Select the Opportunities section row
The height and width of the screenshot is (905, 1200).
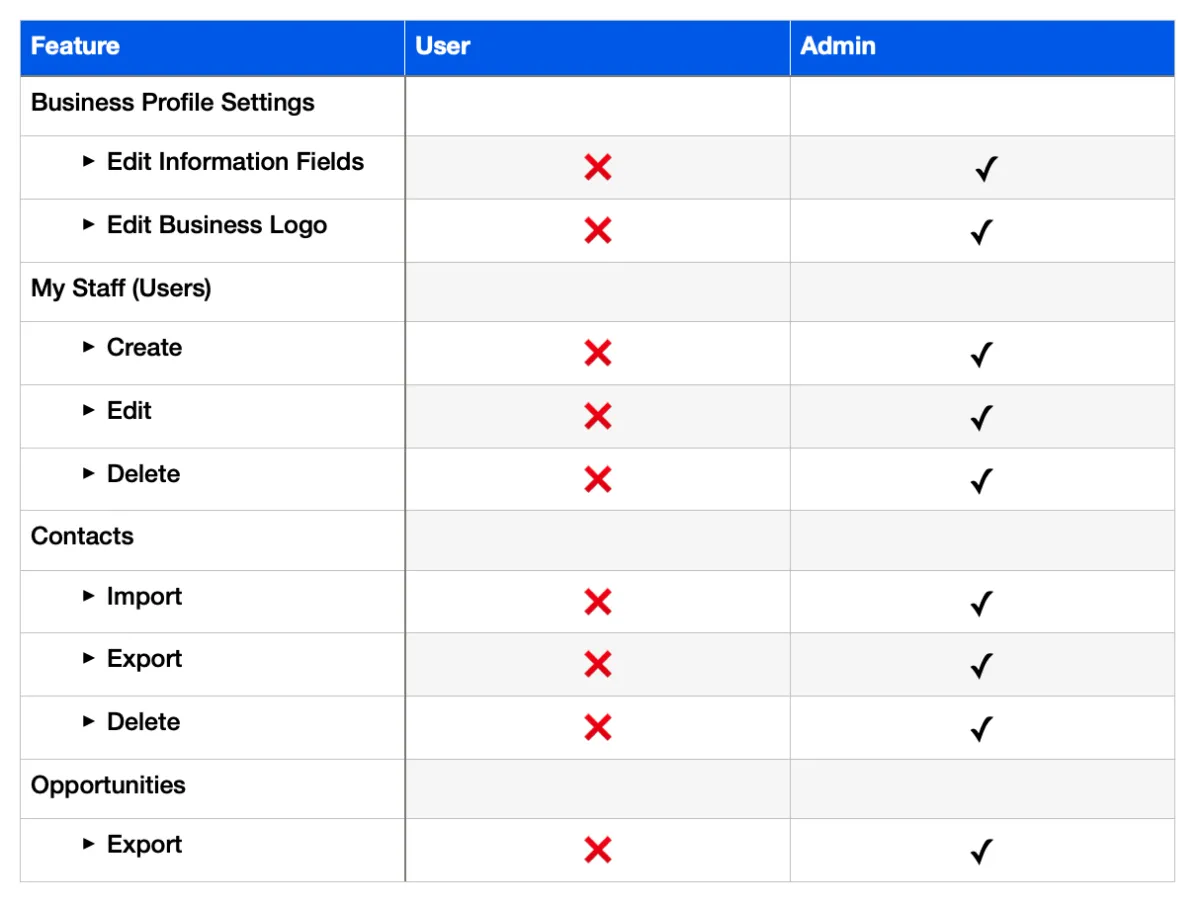coord(108,785)
